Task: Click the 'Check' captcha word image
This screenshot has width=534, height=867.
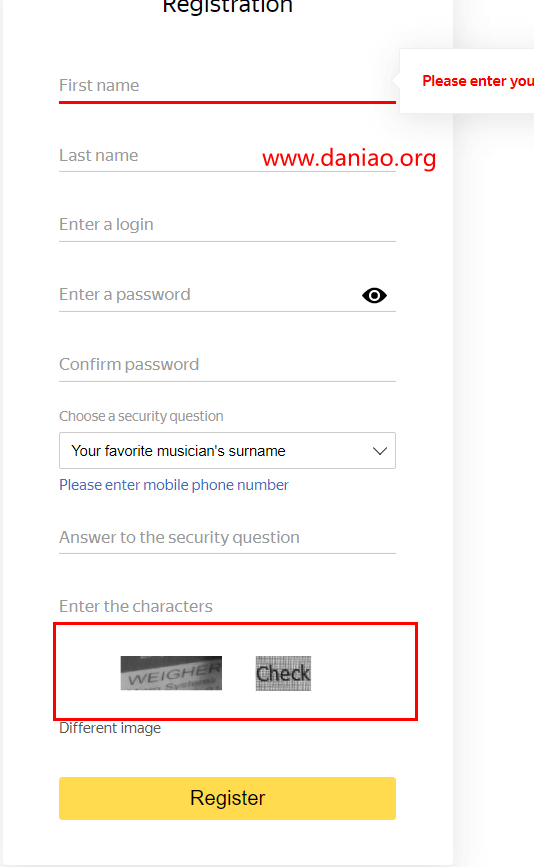Action: pos(283,673)
